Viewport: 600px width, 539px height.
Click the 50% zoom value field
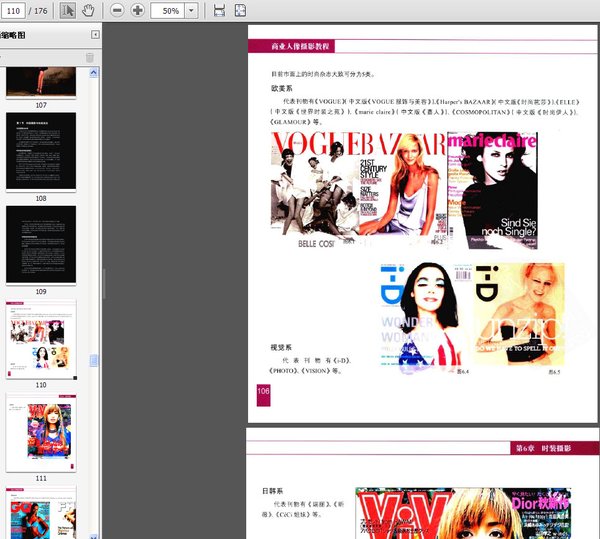168,11
